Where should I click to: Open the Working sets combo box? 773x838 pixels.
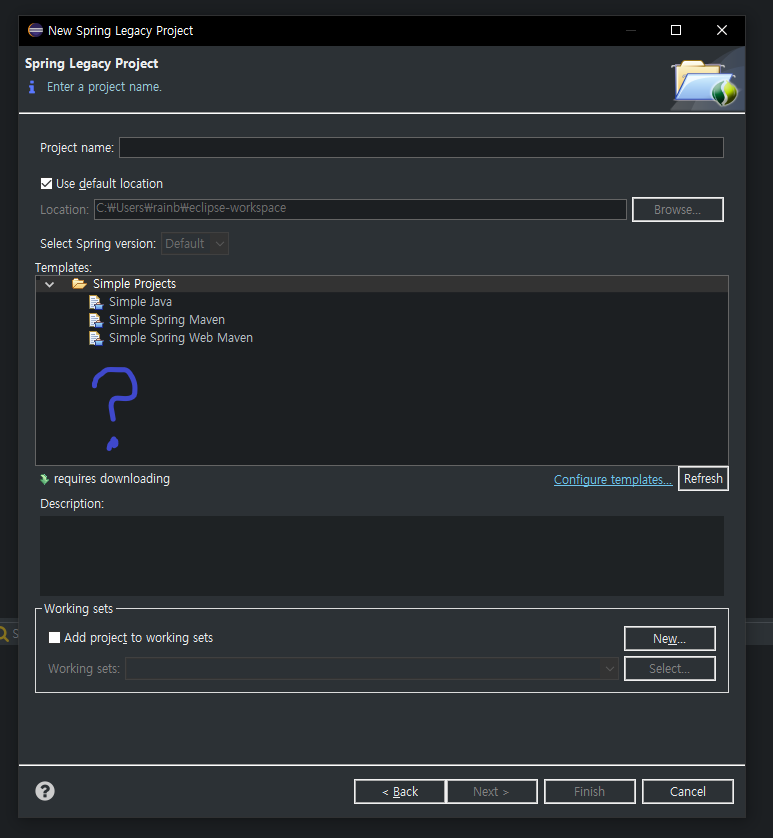tap(372, 669)
